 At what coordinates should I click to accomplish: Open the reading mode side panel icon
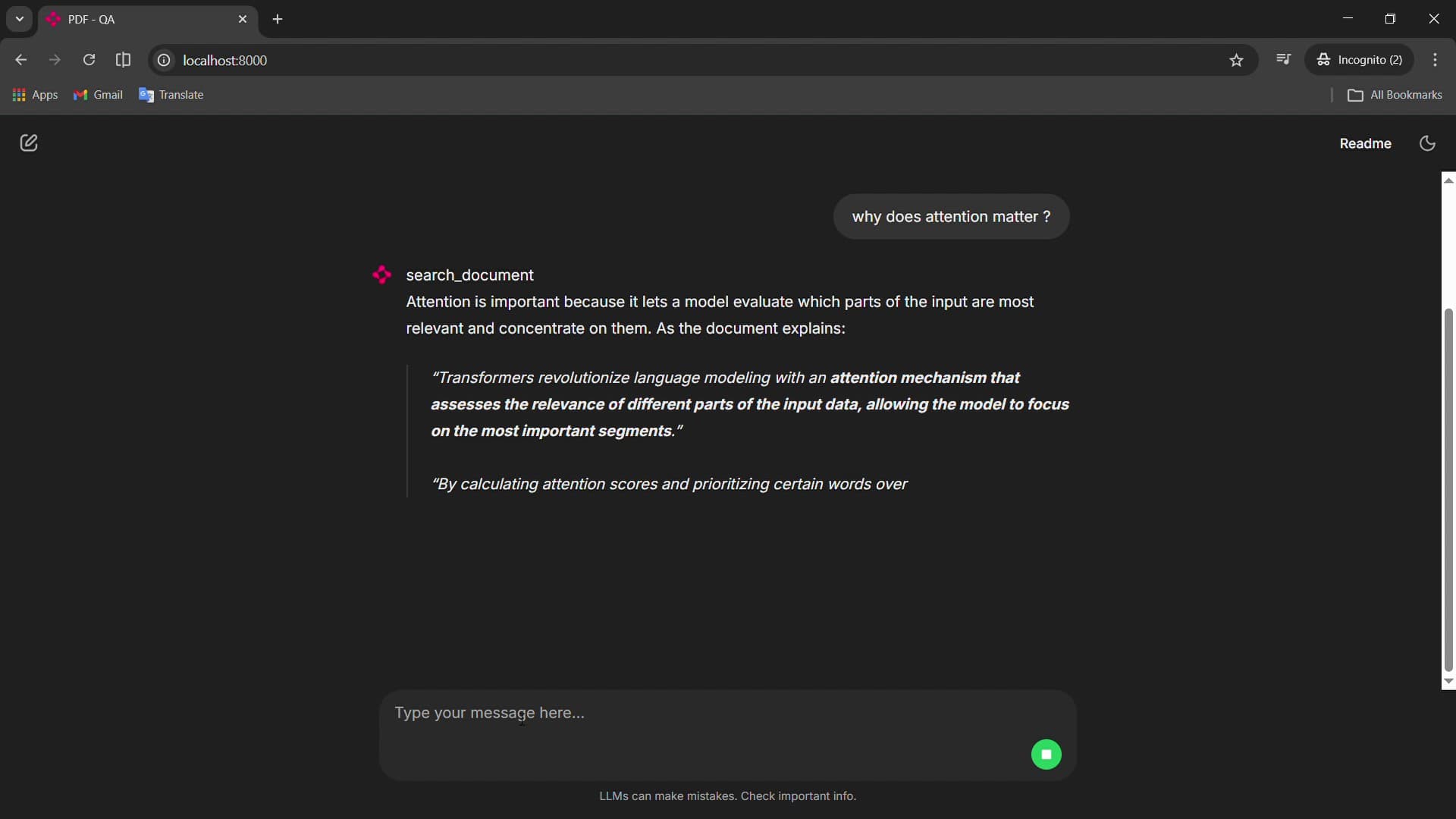coord(123,60)
